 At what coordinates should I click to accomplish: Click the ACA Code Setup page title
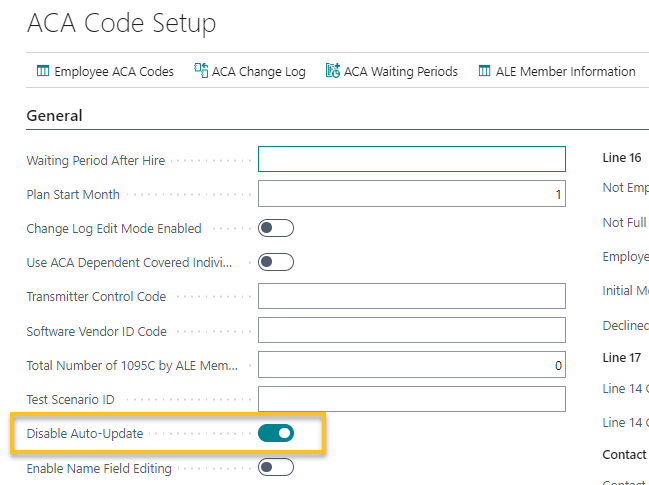[121, 22]
